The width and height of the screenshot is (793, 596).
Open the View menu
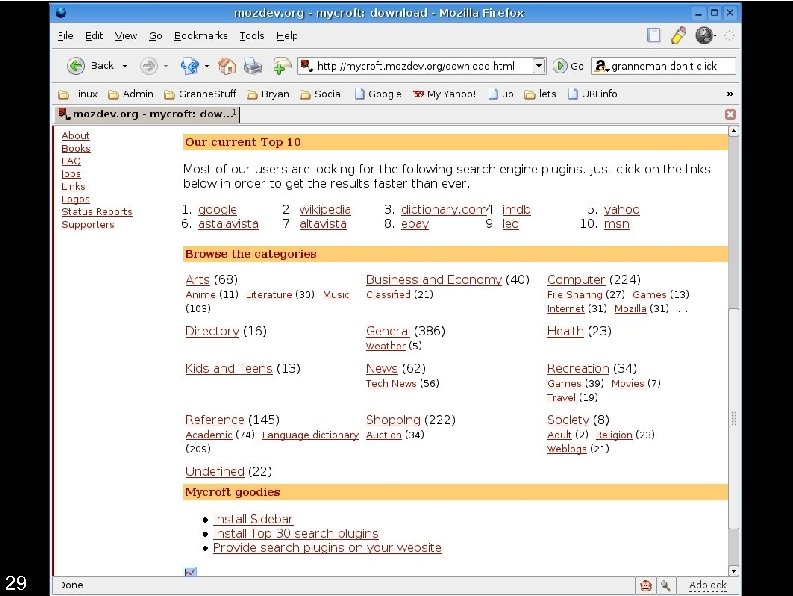(x=125, y=36)
